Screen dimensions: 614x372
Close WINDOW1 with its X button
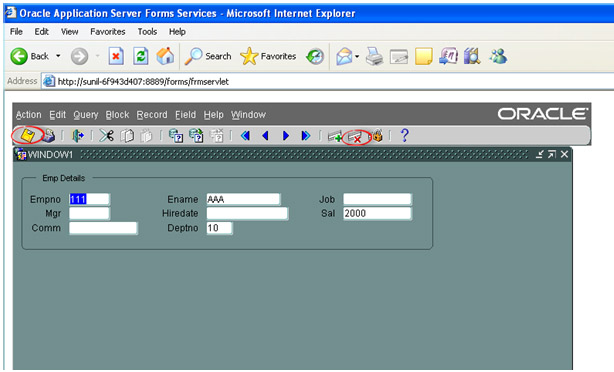(x=564, y=154)
